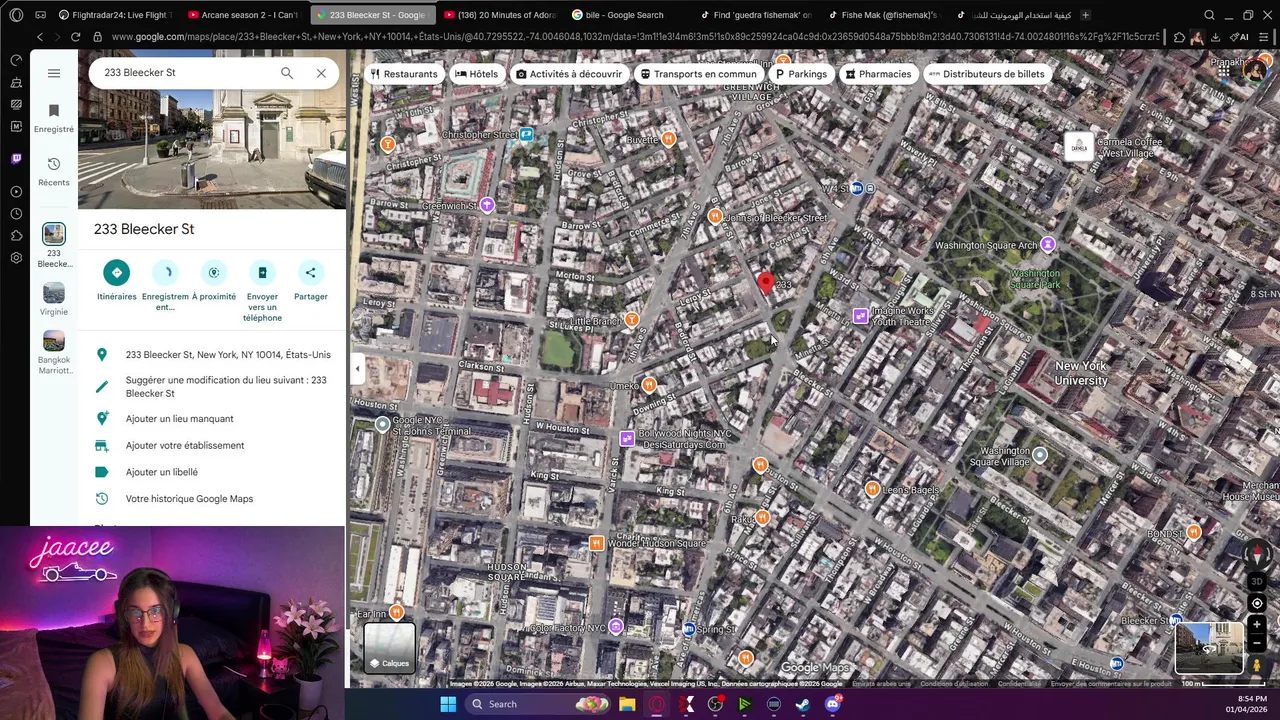Click the Washington Square Arch marker
The image size is (1280, 720).
1047,245
